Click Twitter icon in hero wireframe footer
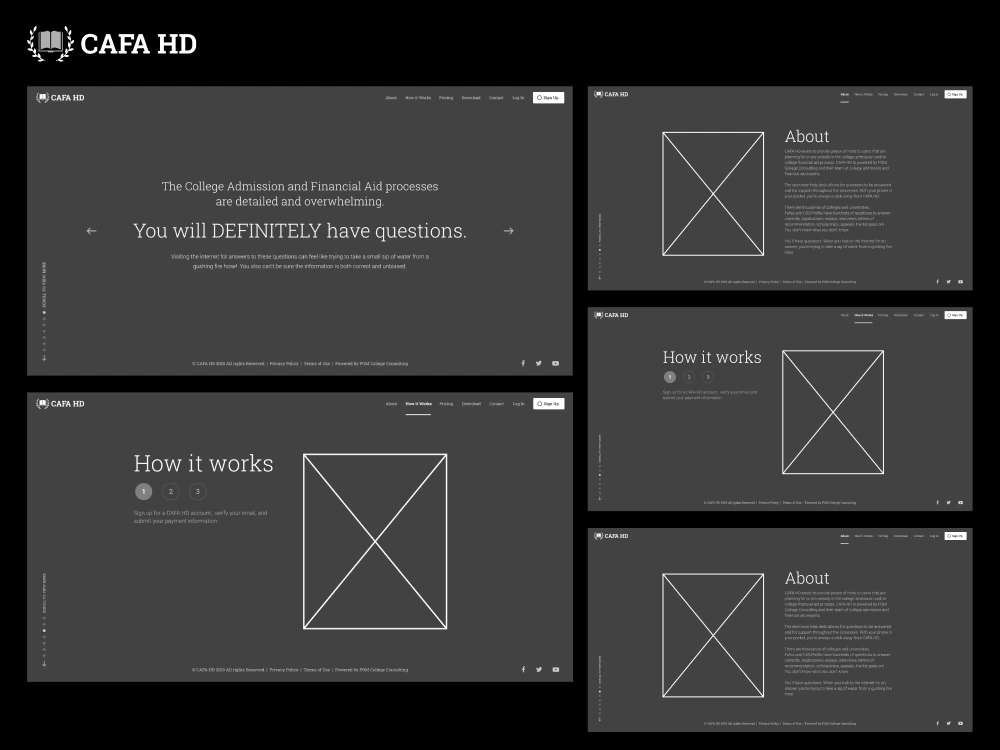The image size is (1000, 750). coord(539,364)
